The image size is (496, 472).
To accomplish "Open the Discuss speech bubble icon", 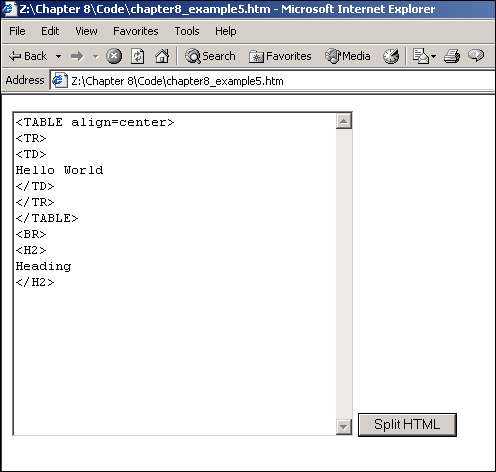I will (476, 55).
